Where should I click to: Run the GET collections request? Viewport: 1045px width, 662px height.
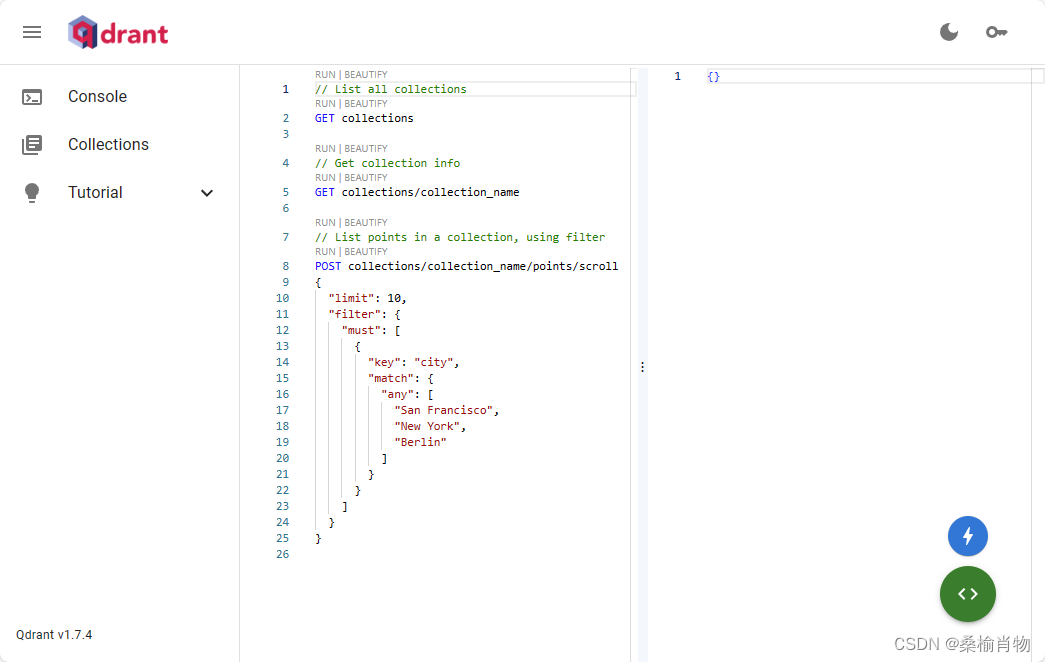point(325,104)
